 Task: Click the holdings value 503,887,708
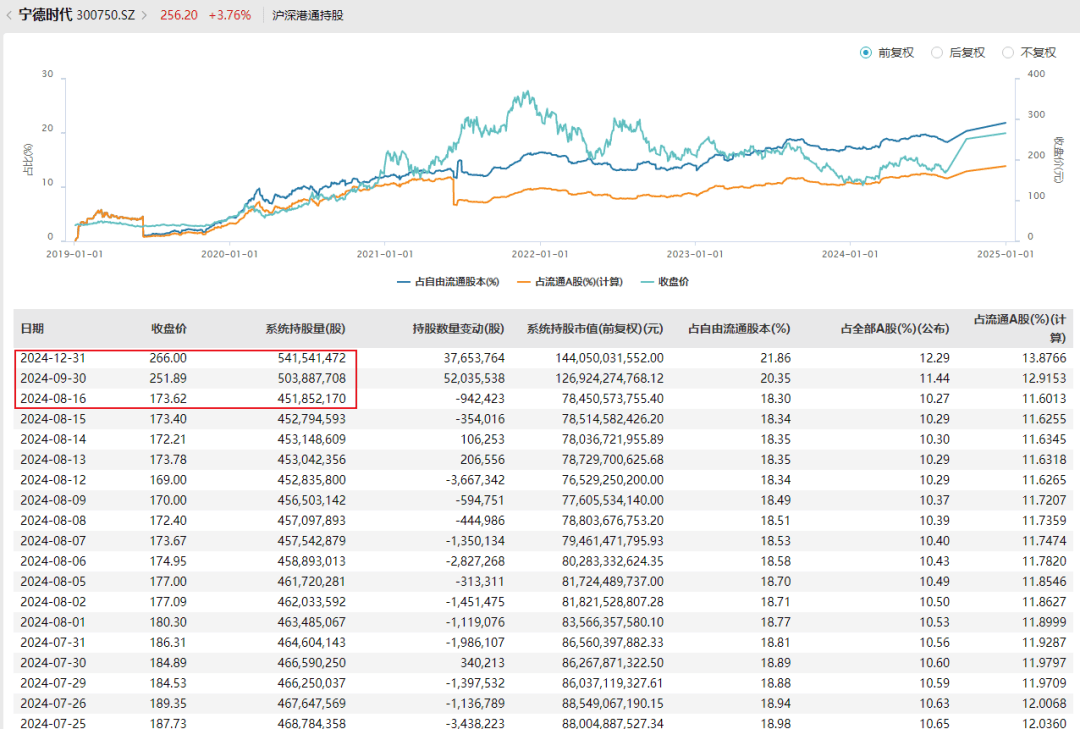(x=312, y=378)
